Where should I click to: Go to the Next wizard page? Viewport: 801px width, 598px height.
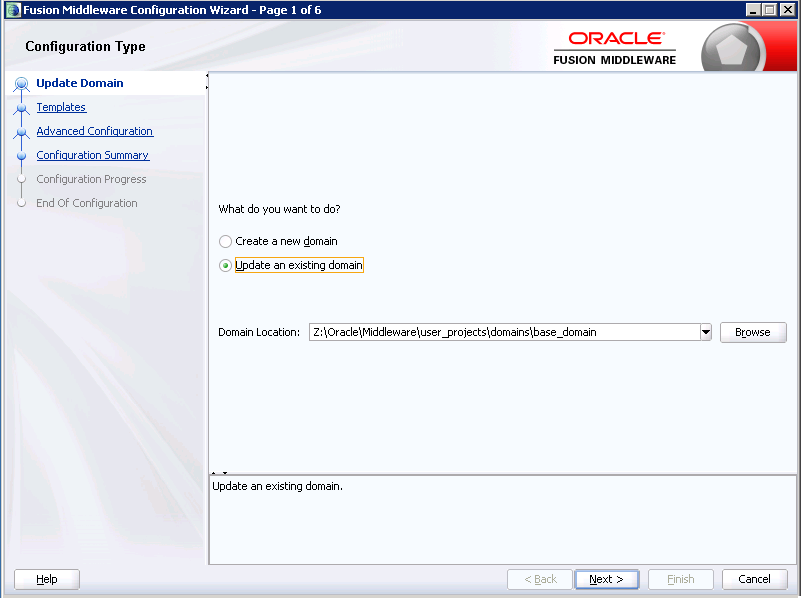click(x=606, y=579)
